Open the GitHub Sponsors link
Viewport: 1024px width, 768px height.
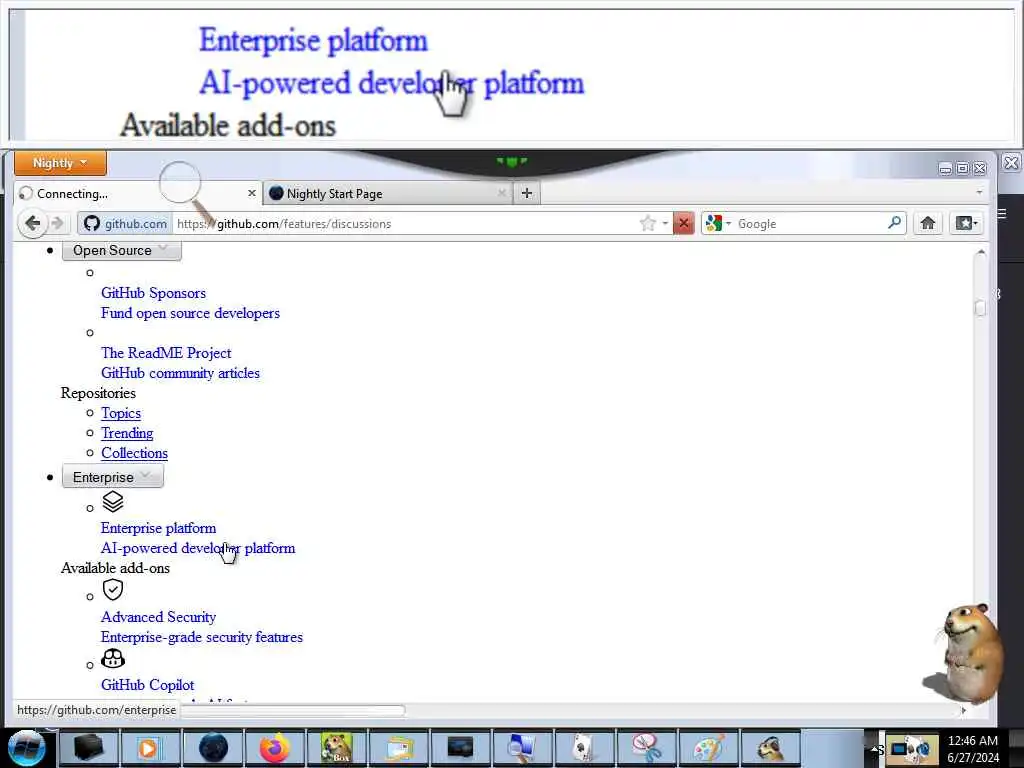tap(153, 293)
